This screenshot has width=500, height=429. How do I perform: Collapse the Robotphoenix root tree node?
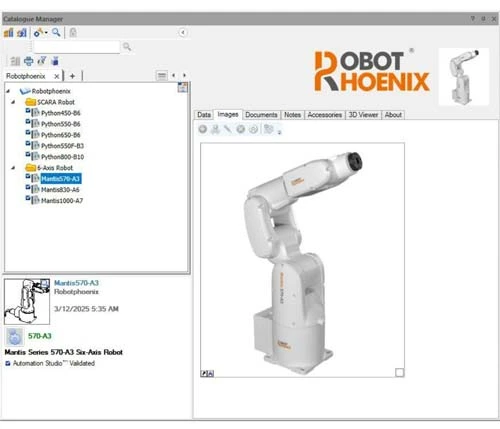coord(8,91)
